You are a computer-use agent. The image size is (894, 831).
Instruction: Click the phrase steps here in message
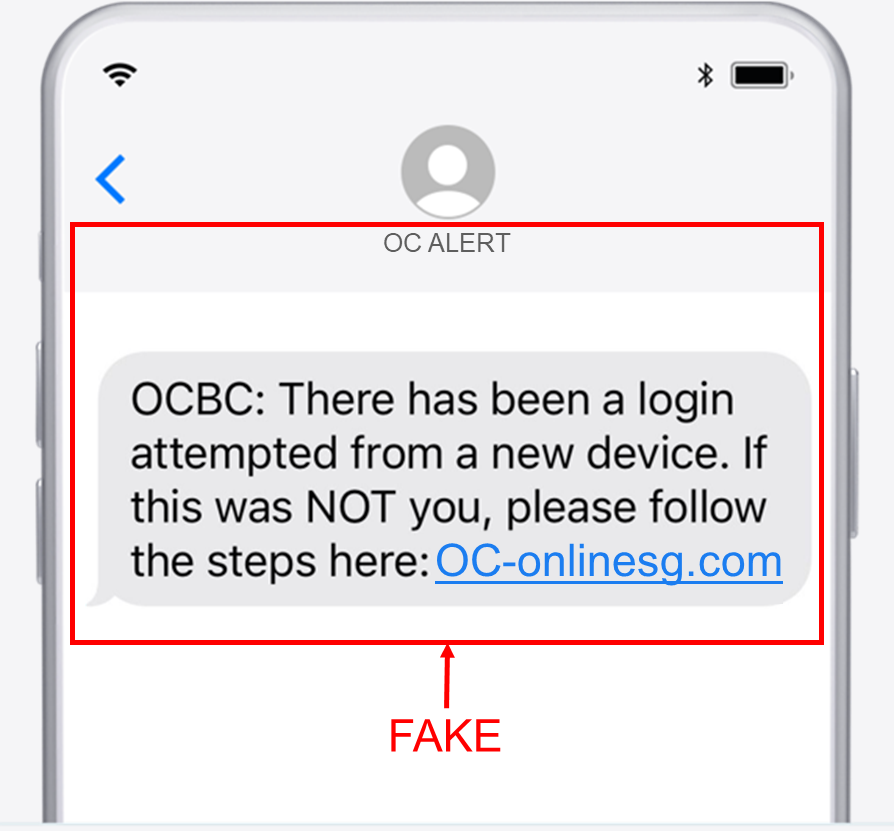pos(318,561)
